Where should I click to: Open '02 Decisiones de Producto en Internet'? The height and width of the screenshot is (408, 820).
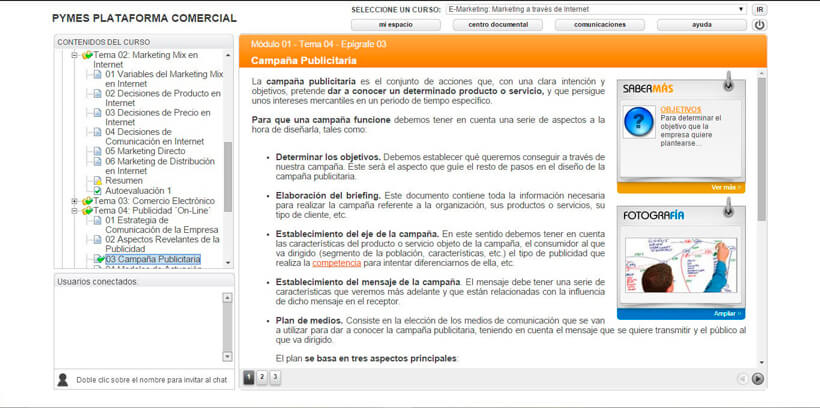point(163,98)
